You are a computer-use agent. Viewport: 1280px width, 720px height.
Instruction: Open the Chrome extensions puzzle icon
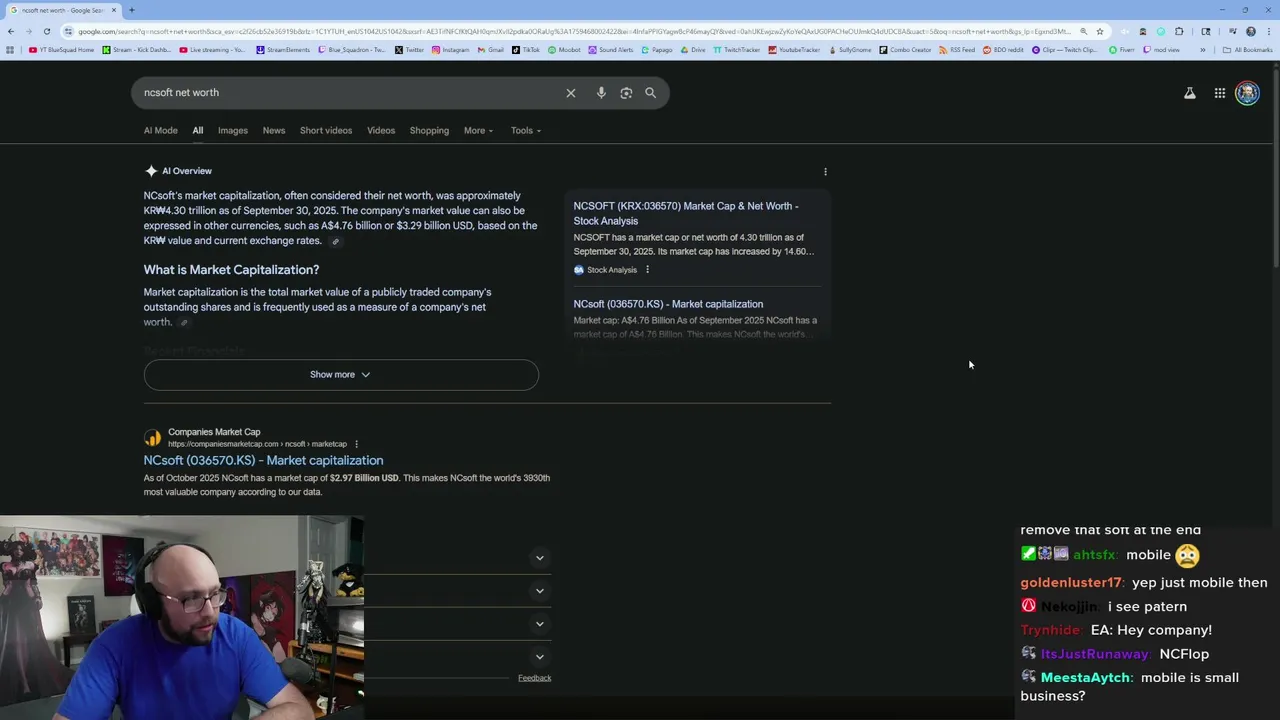[x=1179, y=31]
